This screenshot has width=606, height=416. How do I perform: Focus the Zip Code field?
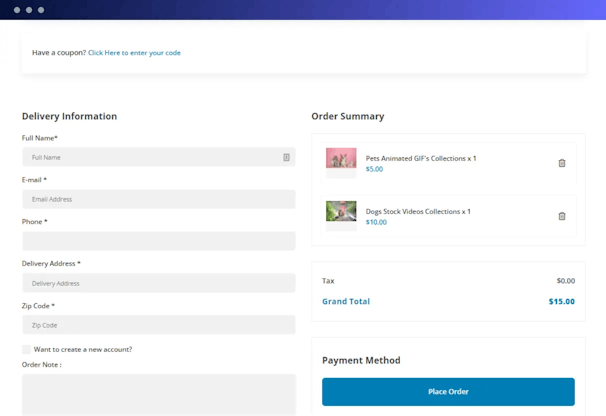[x=158, y=325]
